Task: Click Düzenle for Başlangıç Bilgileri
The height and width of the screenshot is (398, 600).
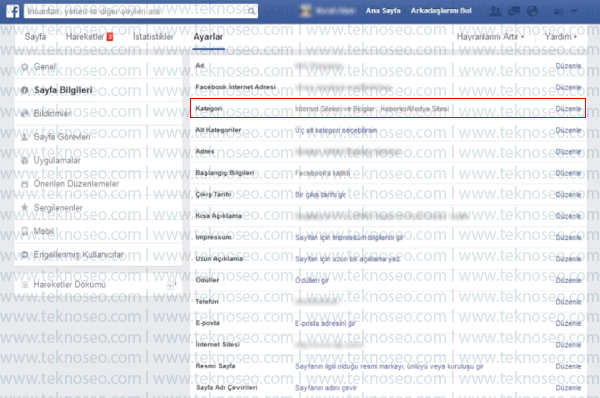Action: 568,173
